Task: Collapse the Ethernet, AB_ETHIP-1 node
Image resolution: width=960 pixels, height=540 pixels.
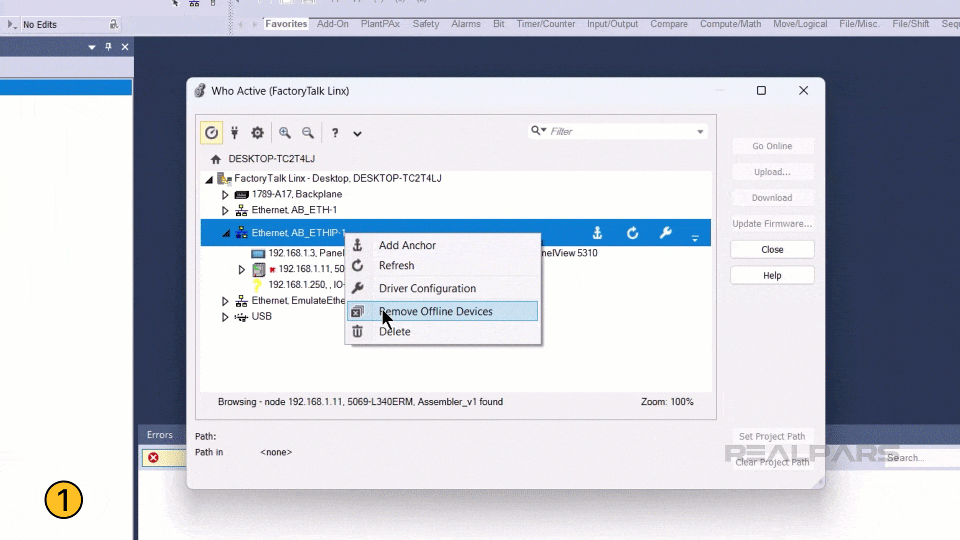Action: point(226,233)
